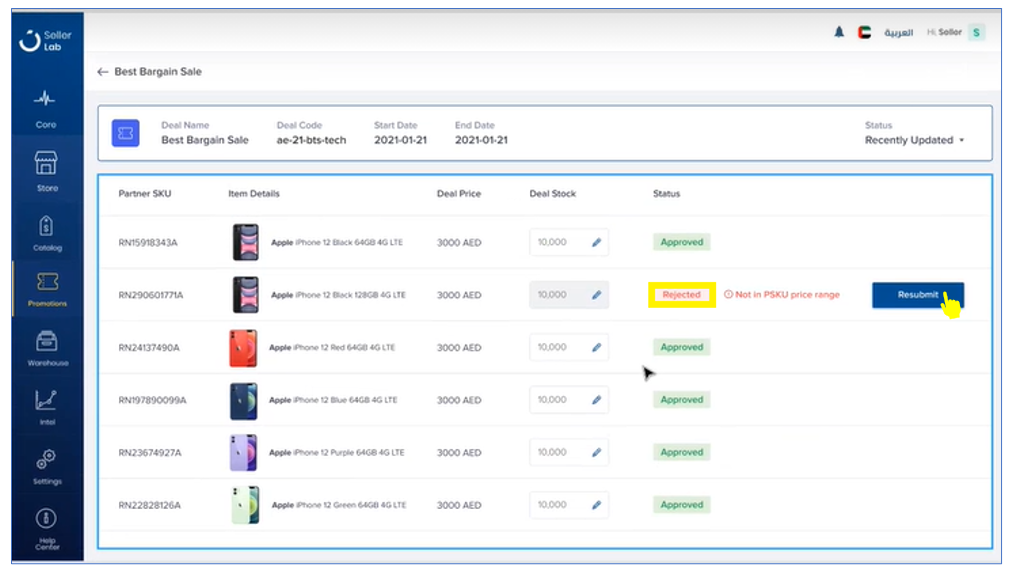Screen dimensions: 1014x576
Task: Click the Partner SKU column header
Action: (145, 193)
